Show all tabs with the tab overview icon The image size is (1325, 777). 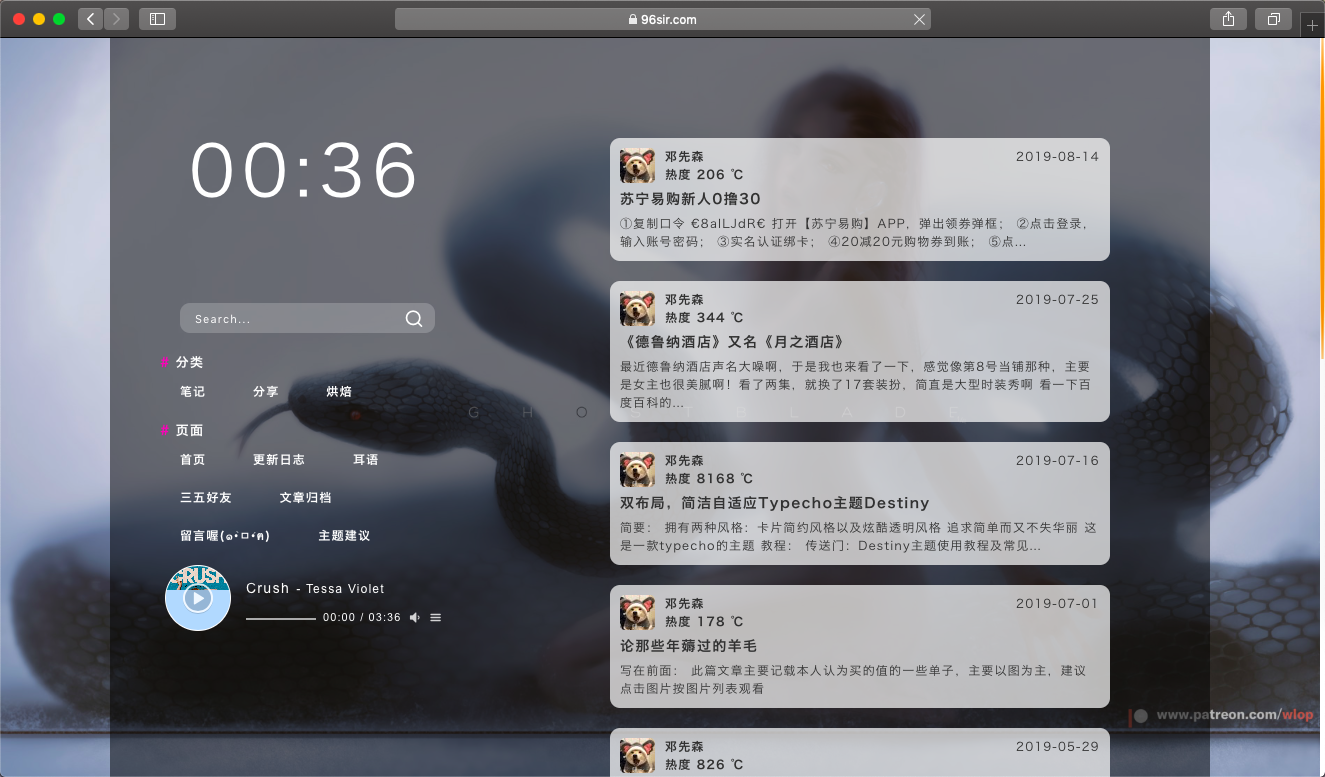coord(1272,19)
